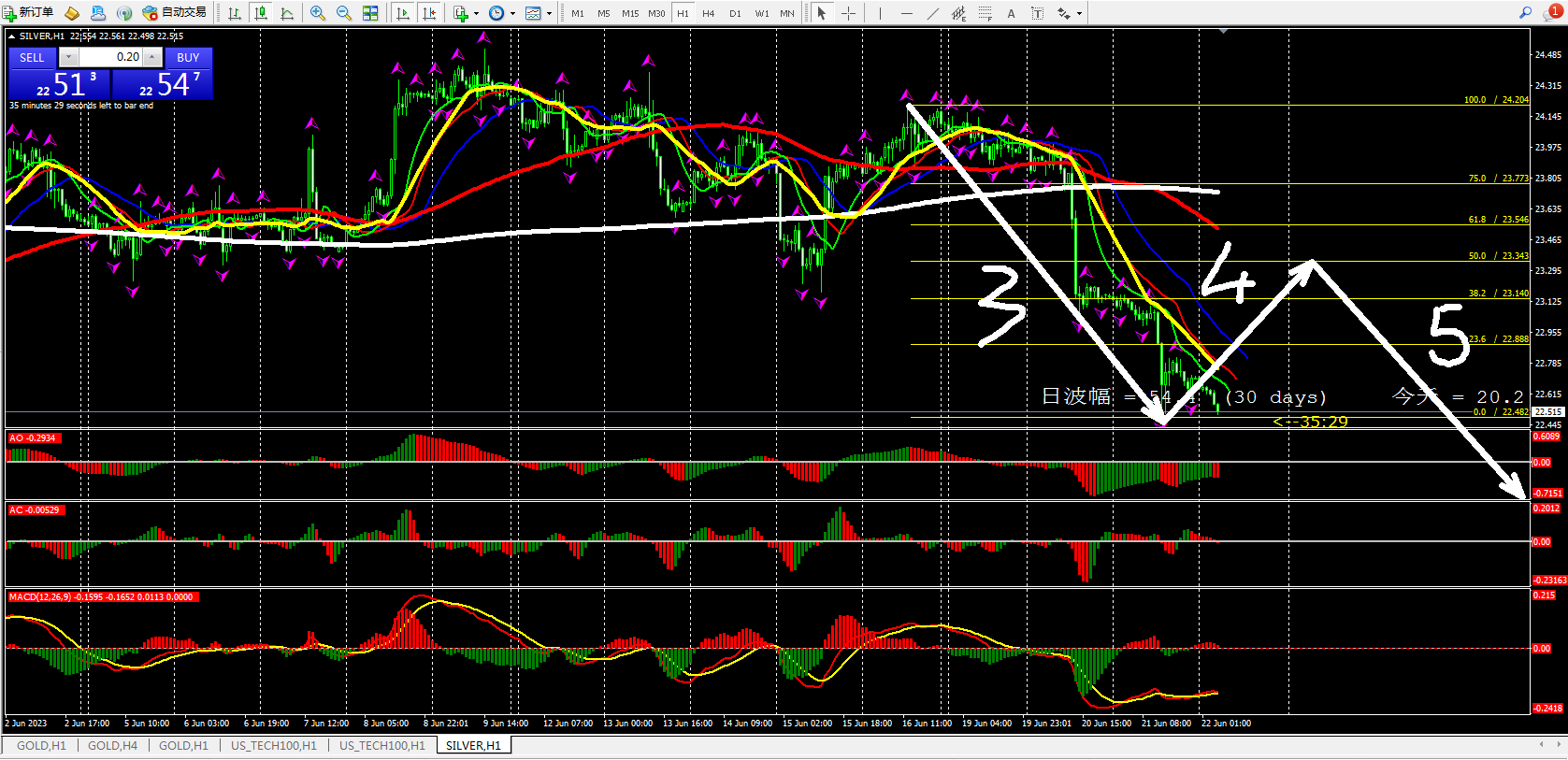Toggle the chart auto-scroll button
The width and height of the screenshot is (1568, 760).
(403, 13)
